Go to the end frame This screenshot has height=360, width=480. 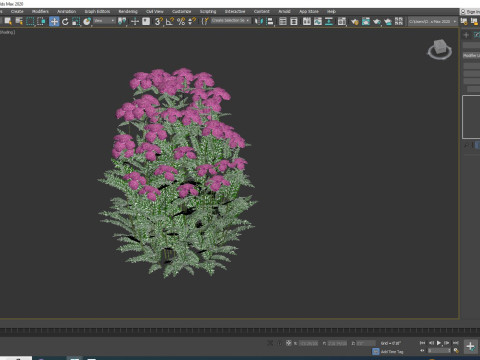[x=455, y=343]
